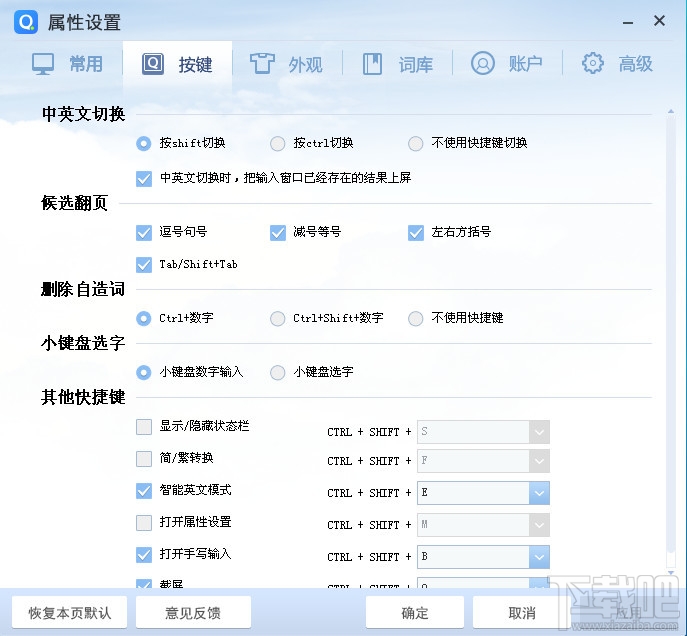Select 小键盘选字 radio option
Viewport: 687px width, 636px height.
click(277, 372)
